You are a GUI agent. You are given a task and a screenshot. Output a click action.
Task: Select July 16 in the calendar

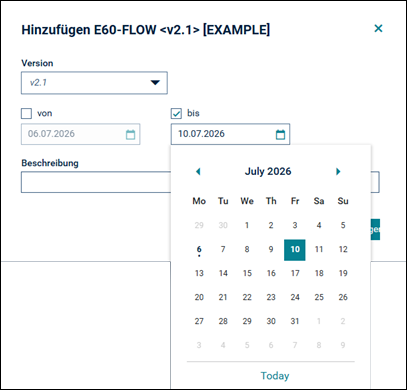pyautogui.click(x=271, y=273)
